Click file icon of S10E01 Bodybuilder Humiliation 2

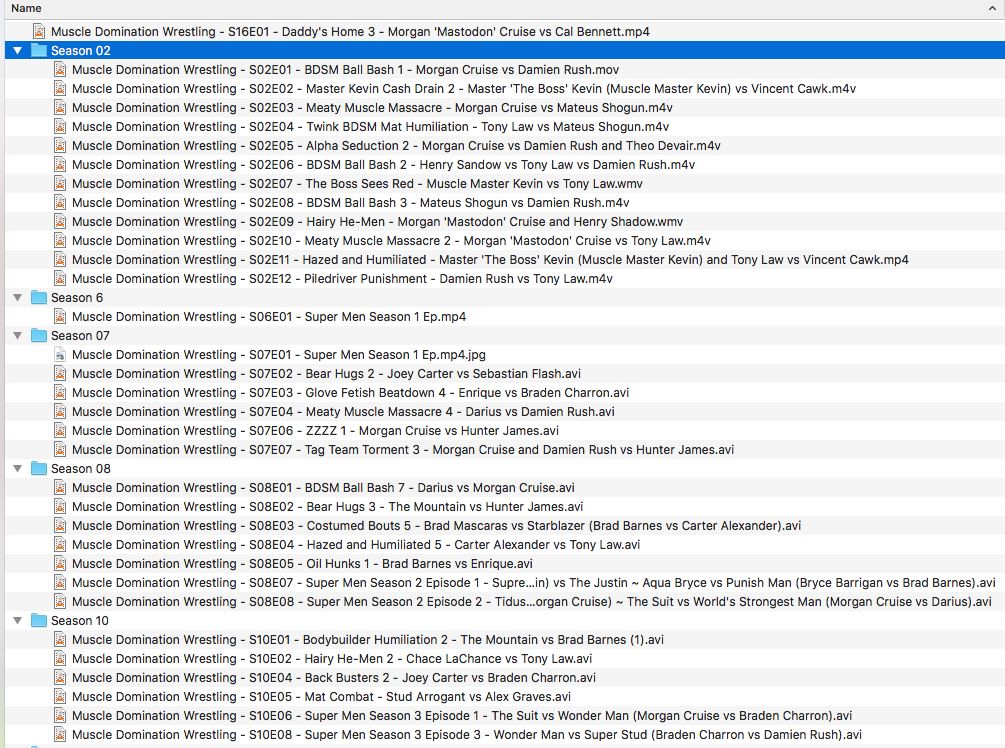point(60,640)
